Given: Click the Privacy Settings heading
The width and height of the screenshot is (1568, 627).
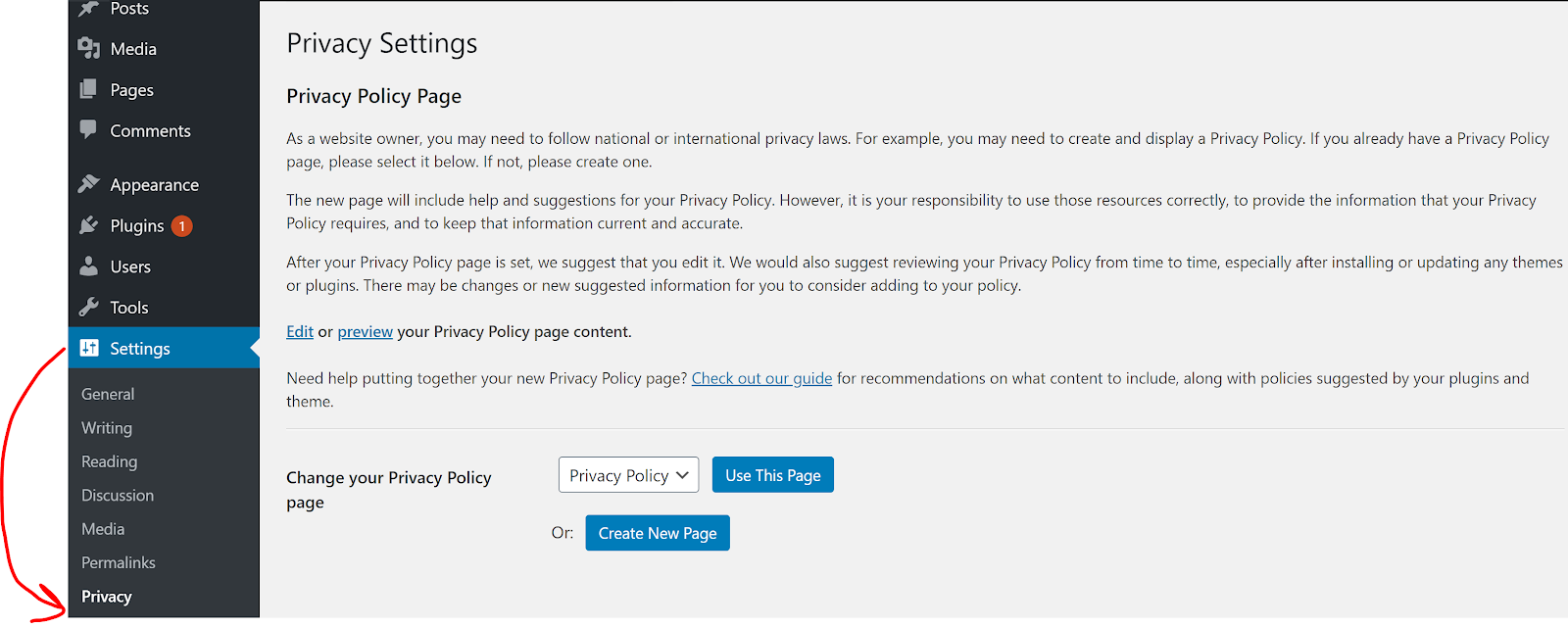Looking at the screenshot, I should point(382,43).
